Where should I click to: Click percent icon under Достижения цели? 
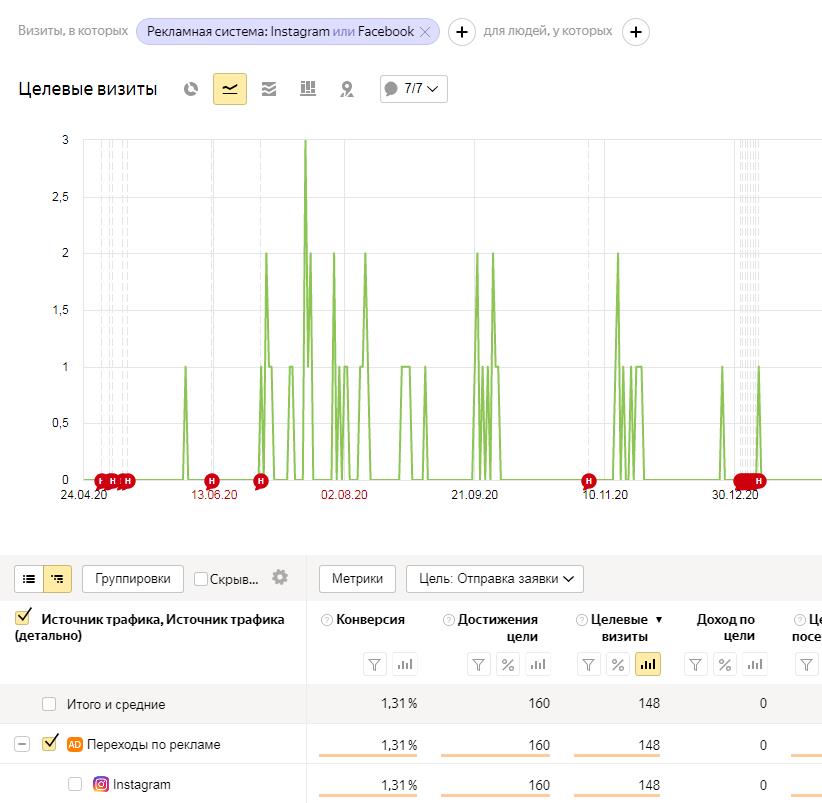[507, 665]
